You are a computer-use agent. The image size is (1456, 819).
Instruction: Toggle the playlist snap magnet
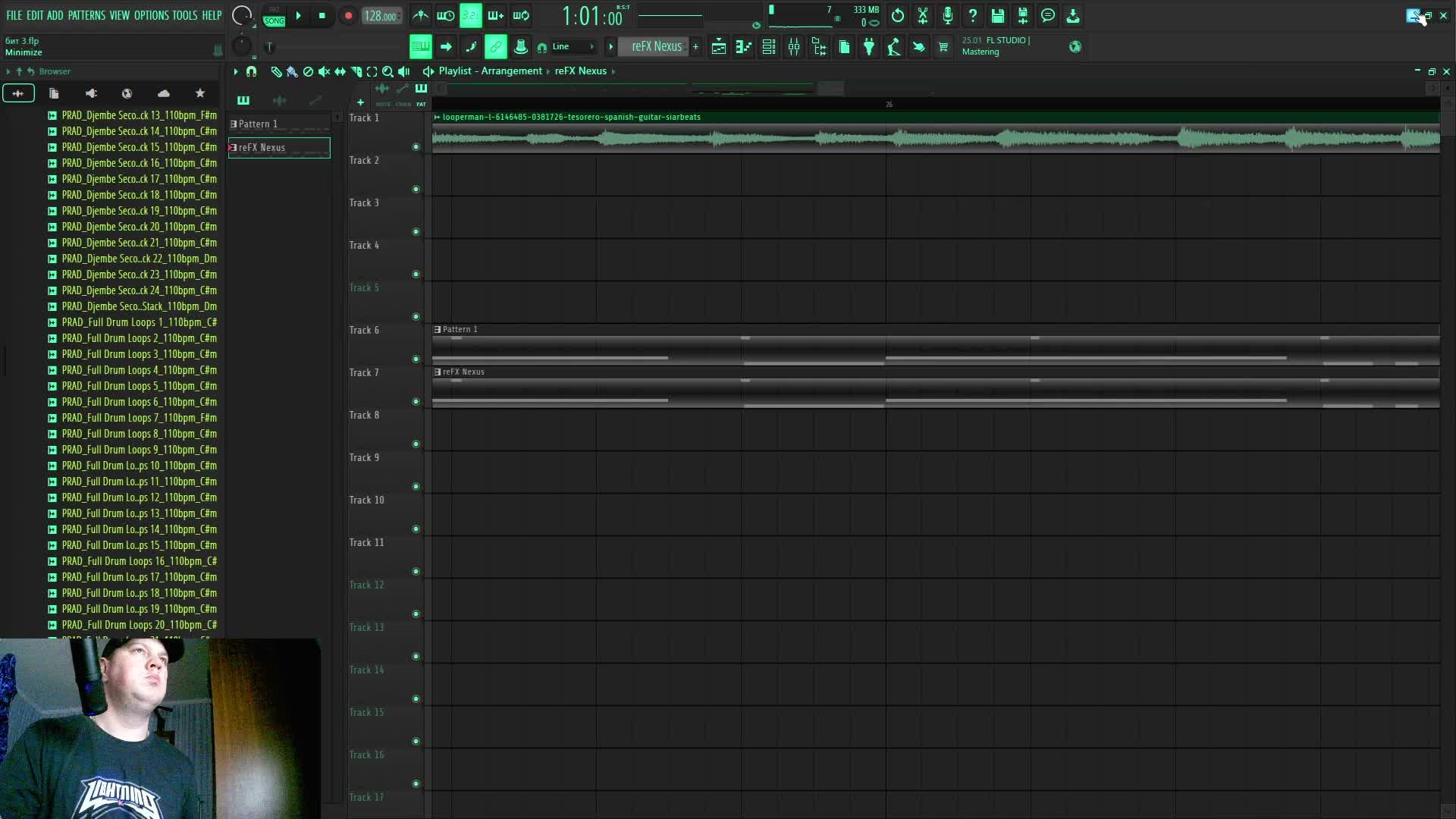pyautogui.click(x=251, y=71)
